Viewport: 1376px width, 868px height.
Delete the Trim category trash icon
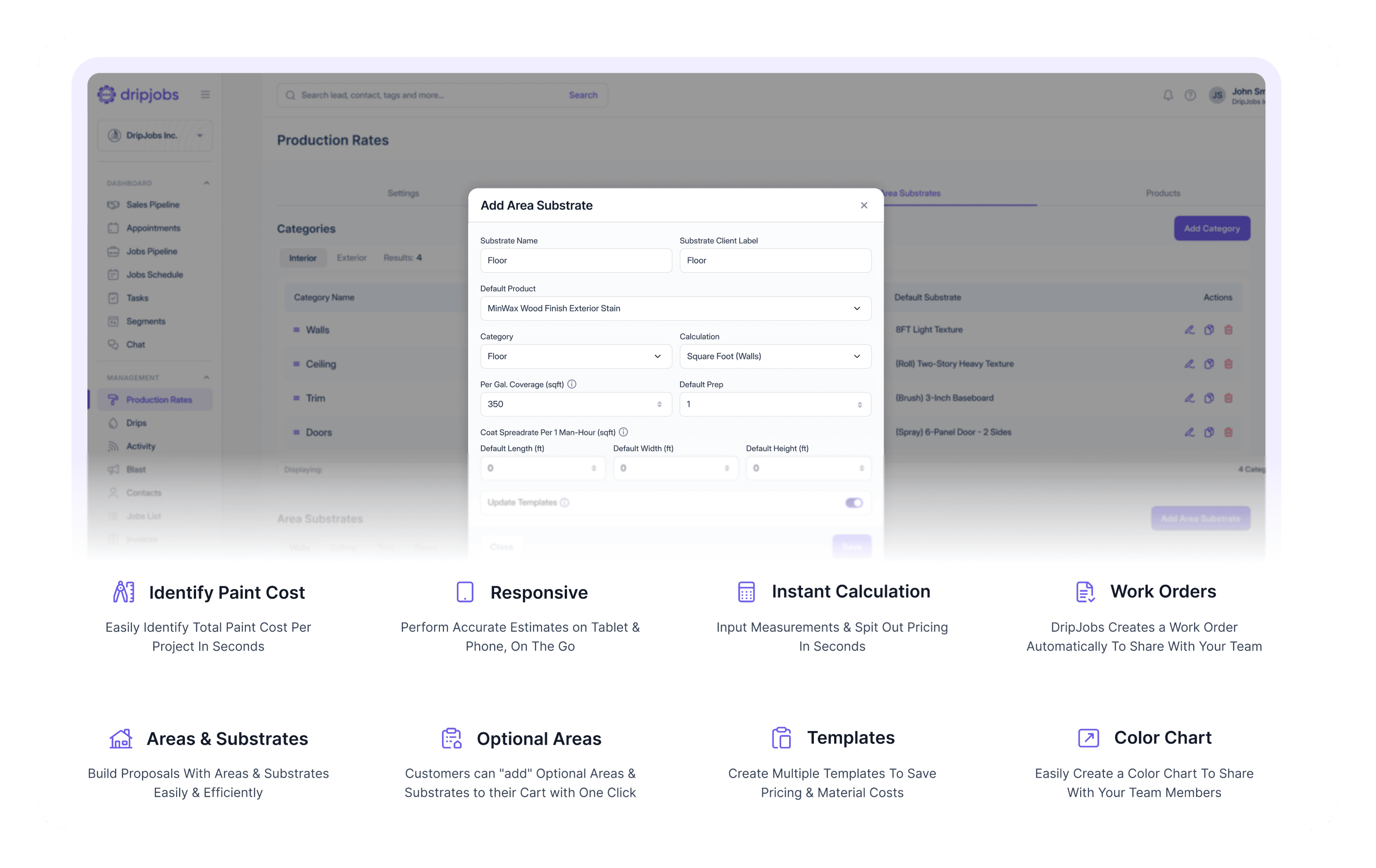1228,398
